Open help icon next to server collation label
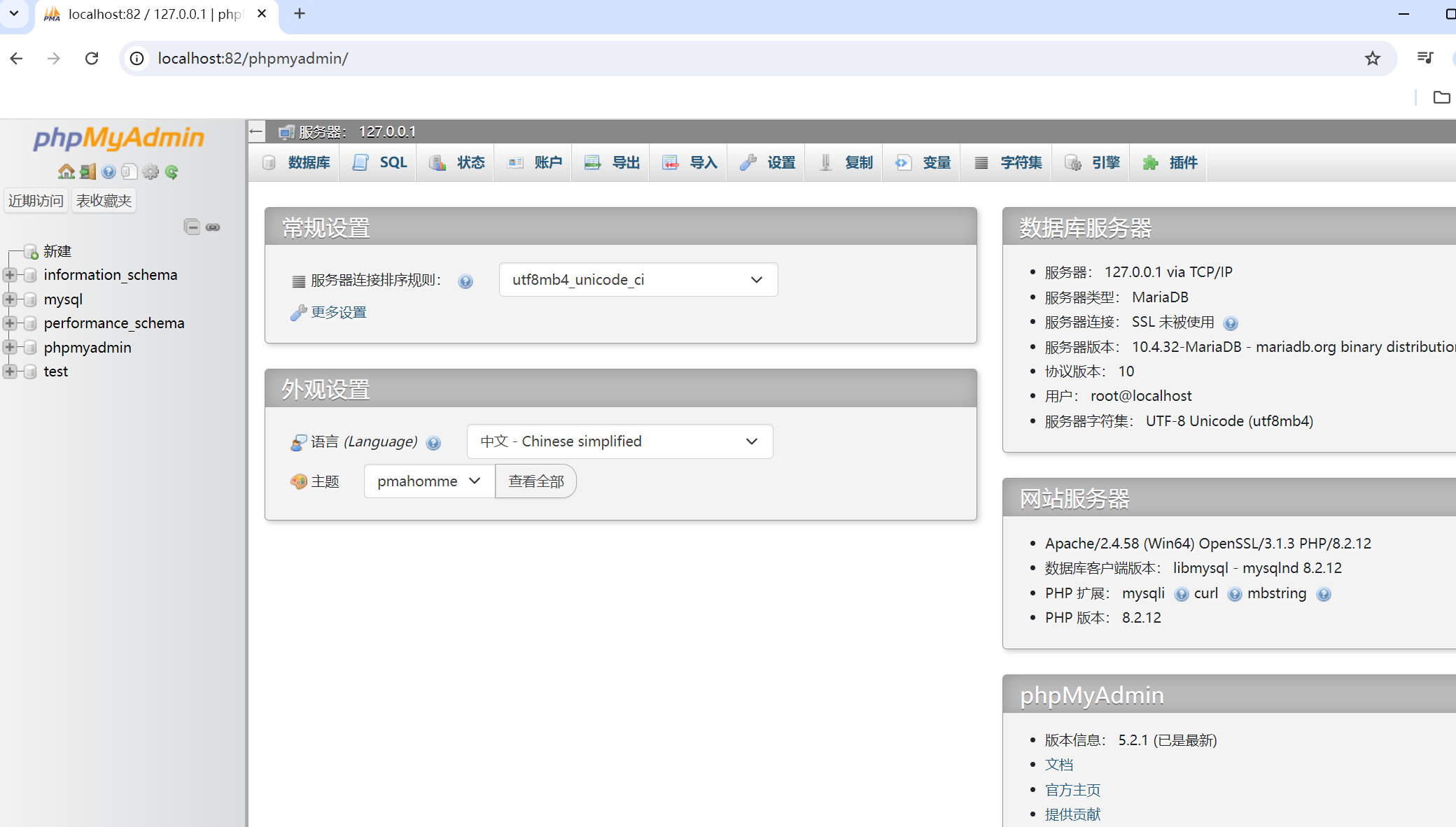1456x827 pixels. click(465, 281)
